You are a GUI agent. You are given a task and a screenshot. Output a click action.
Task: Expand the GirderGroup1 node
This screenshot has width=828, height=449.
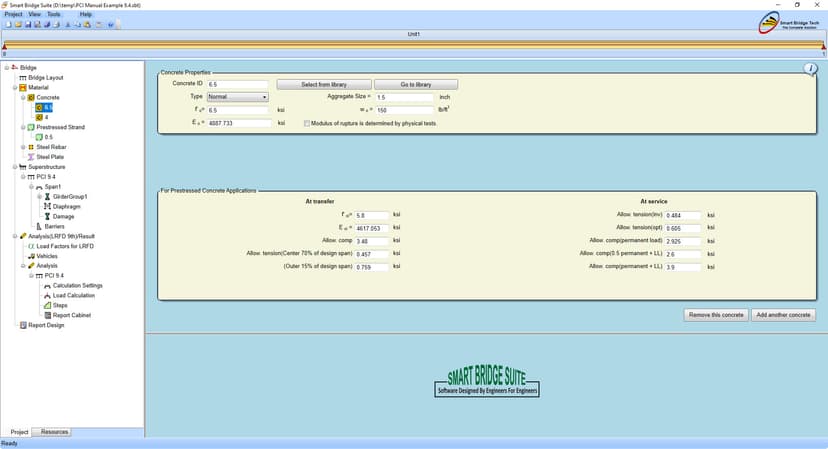[40, 197]
